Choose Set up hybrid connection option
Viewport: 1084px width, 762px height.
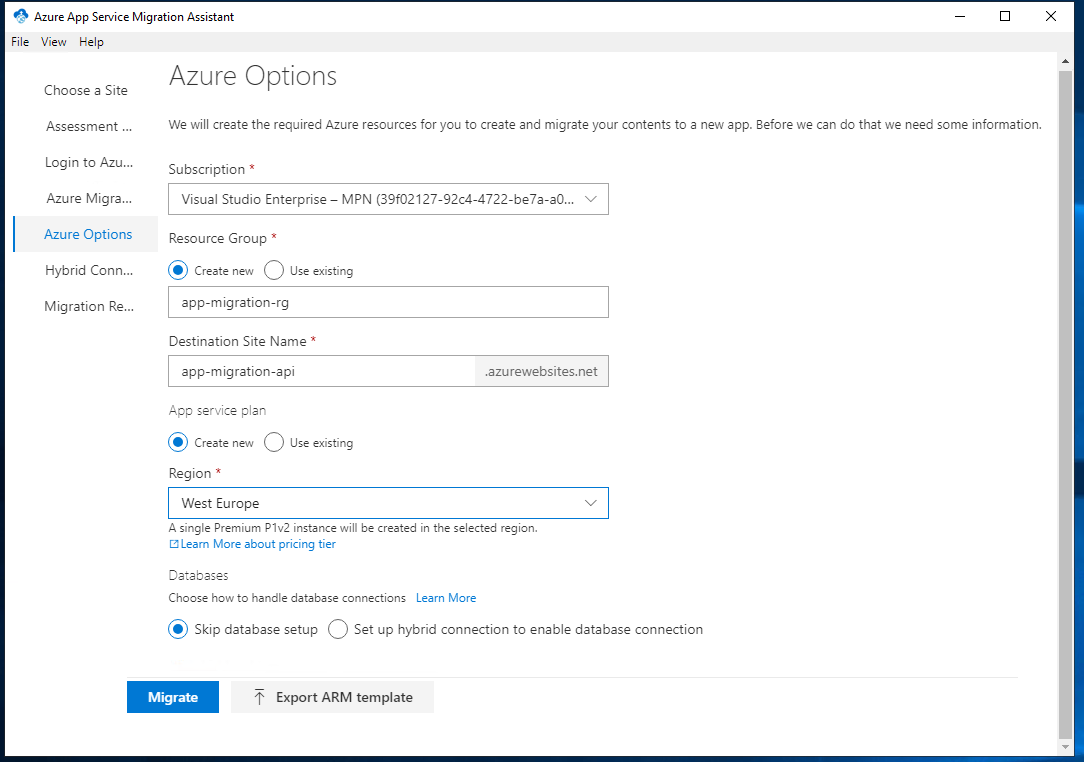tap(338, 629)
